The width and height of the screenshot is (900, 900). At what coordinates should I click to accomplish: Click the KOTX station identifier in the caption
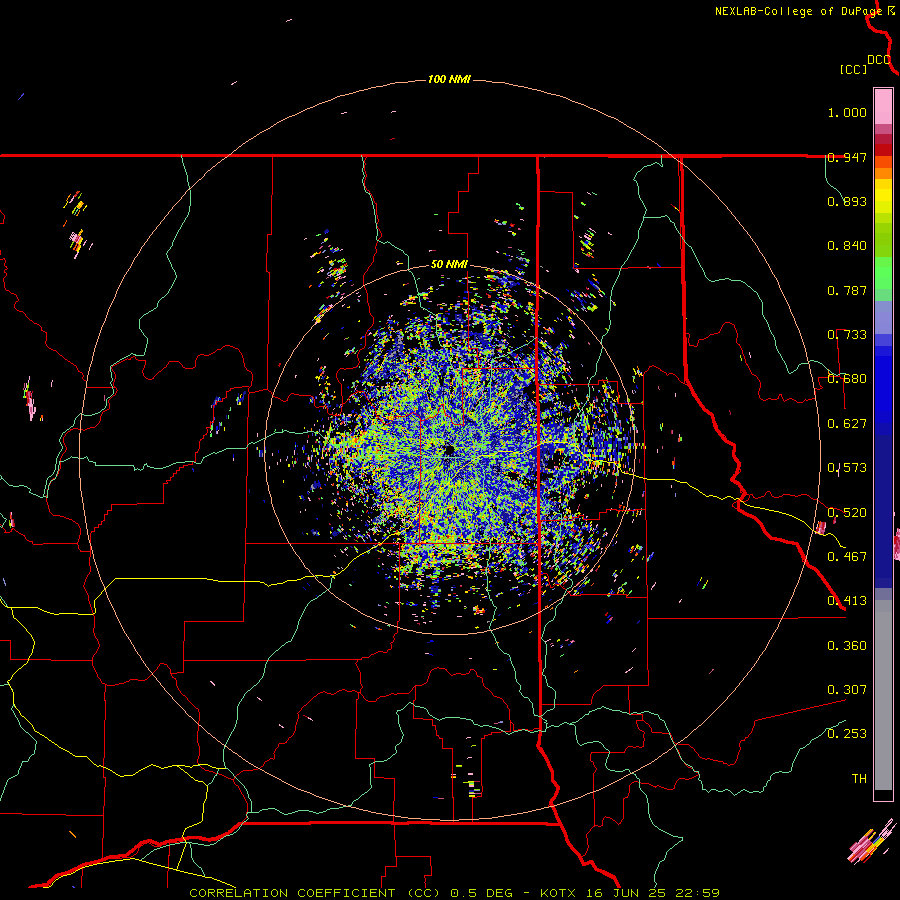[557, 893]
